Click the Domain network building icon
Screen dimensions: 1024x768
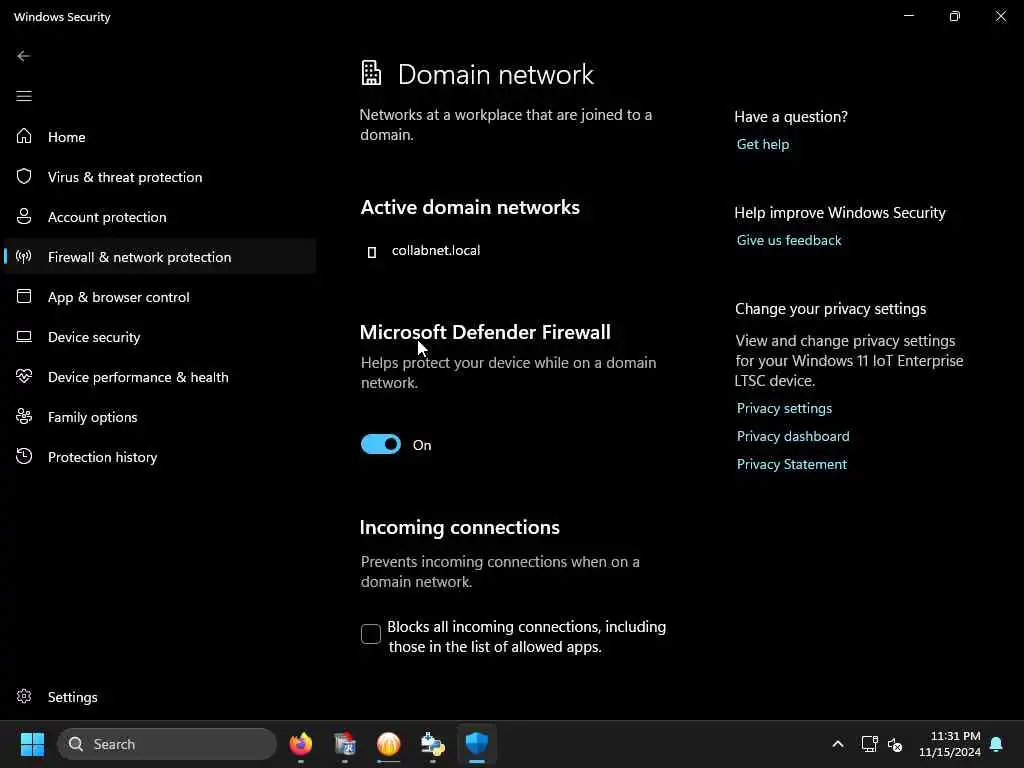click(x=371, y=73)
